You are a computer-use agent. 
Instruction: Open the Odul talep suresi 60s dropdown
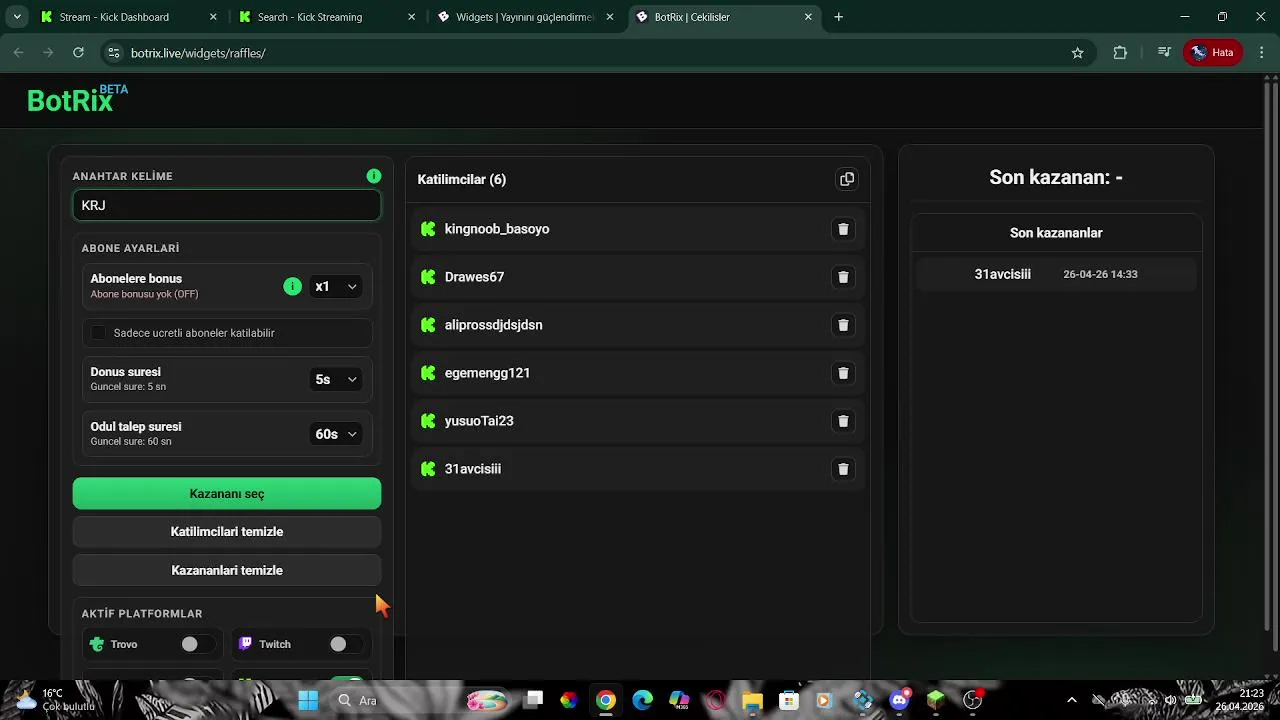pyautogui.click(x=335, y=434)
